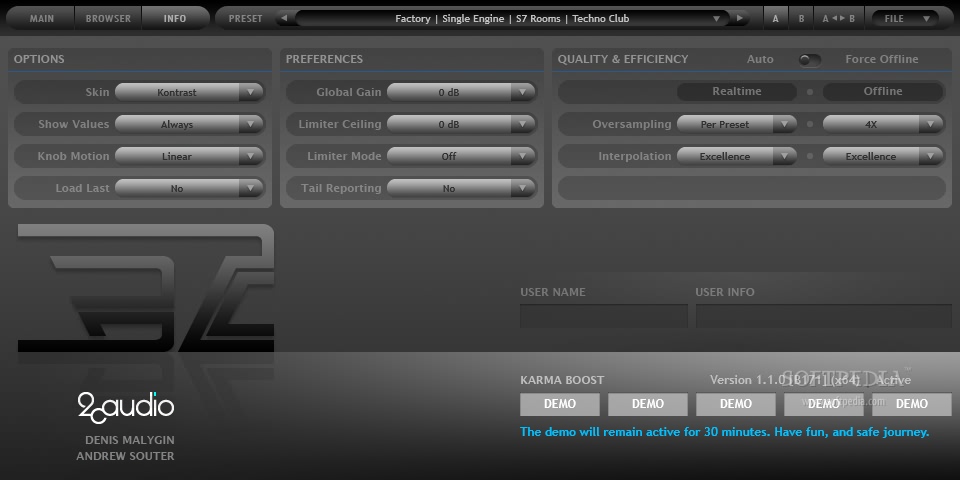
Task: Open the Skin dropdown showing Kontrast
Action: click(x=189, y=92)
